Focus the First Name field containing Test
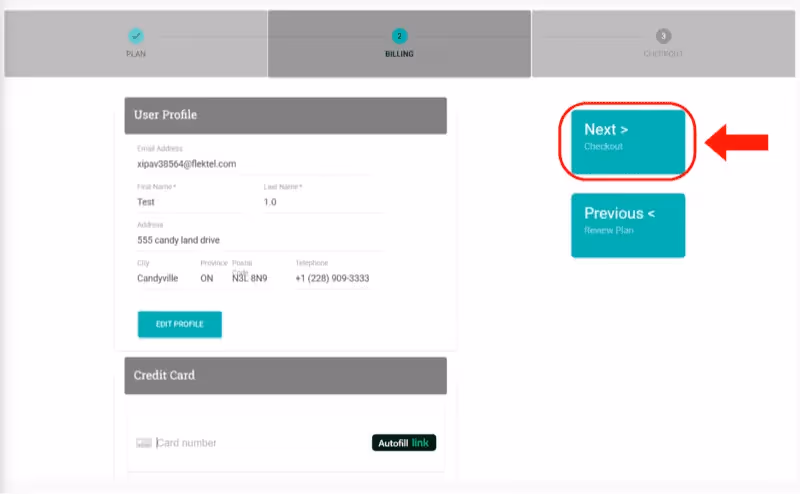 (x=188, y=202)
